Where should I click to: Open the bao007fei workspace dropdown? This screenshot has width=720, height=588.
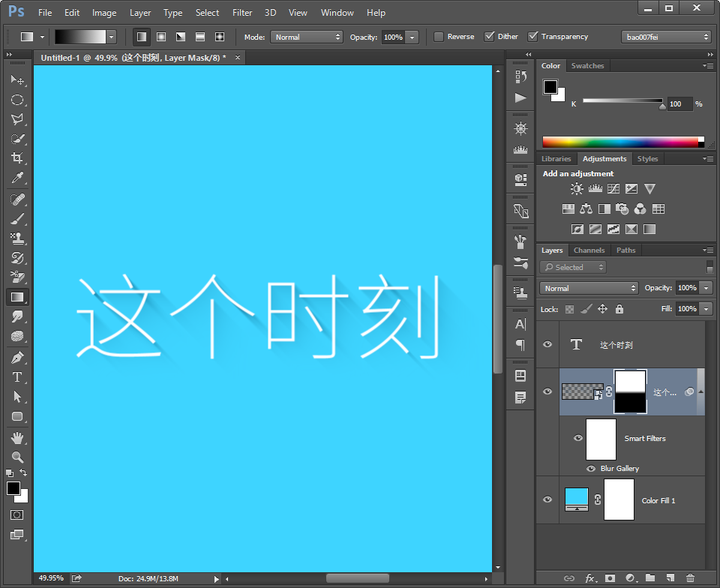coord(665,37)
